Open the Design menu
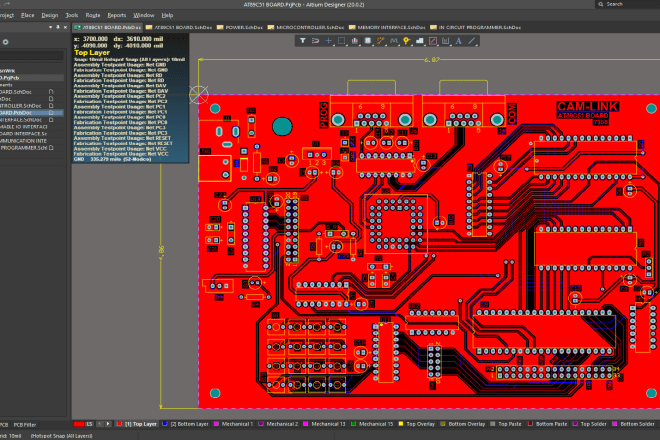 click(x=50, y=15)
